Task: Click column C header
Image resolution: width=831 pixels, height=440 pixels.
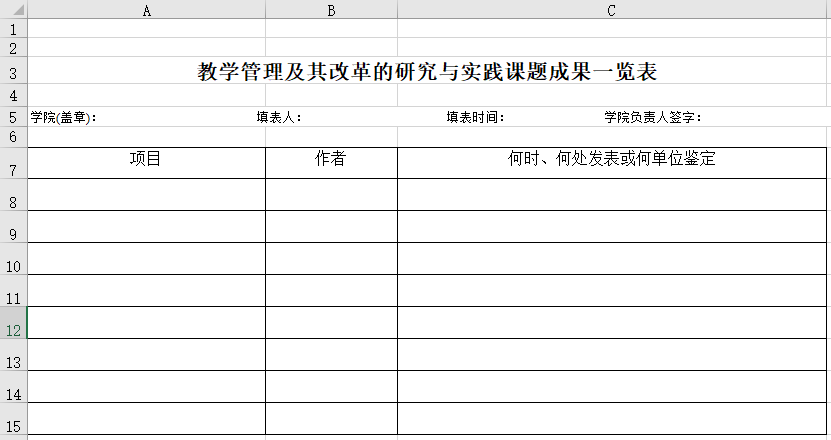Action: [x=612, y=10]
